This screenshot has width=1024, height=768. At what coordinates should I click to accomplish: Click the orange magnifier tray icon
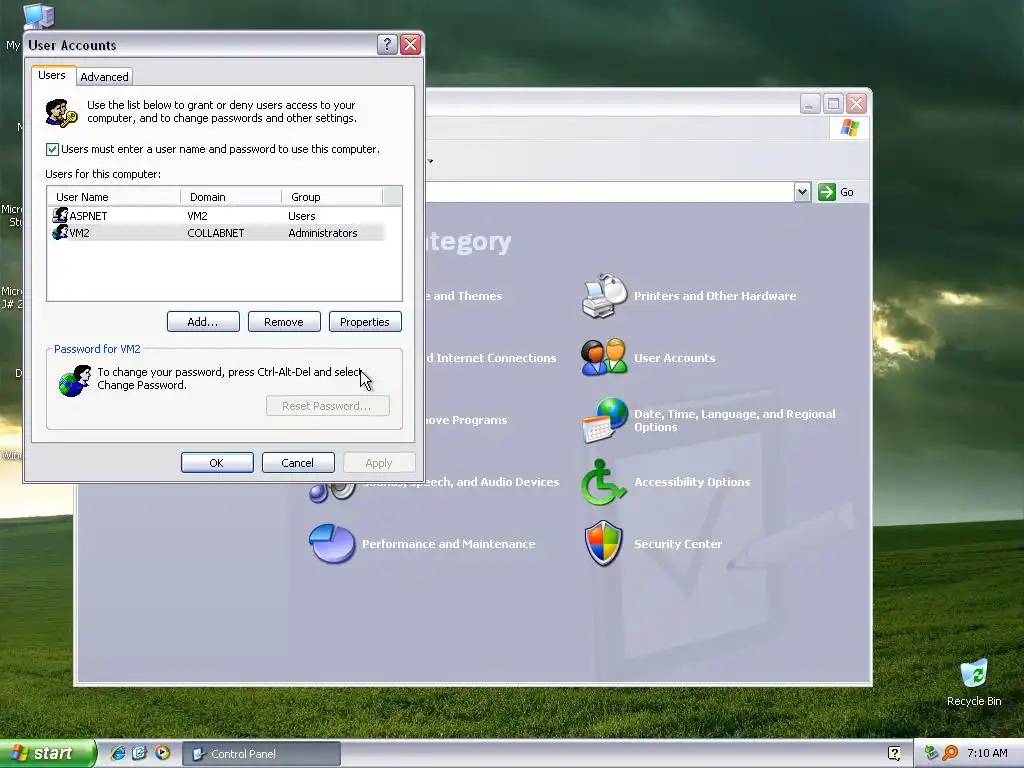[x=950, y=753]
